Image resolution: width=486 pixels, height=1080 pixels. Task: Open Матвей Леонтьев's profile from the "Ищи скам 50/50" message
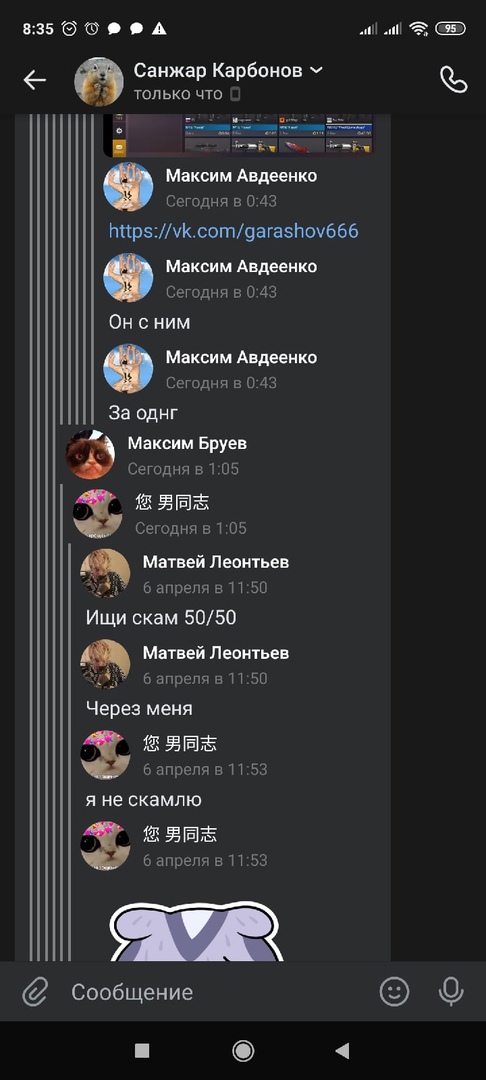(105, 573)
